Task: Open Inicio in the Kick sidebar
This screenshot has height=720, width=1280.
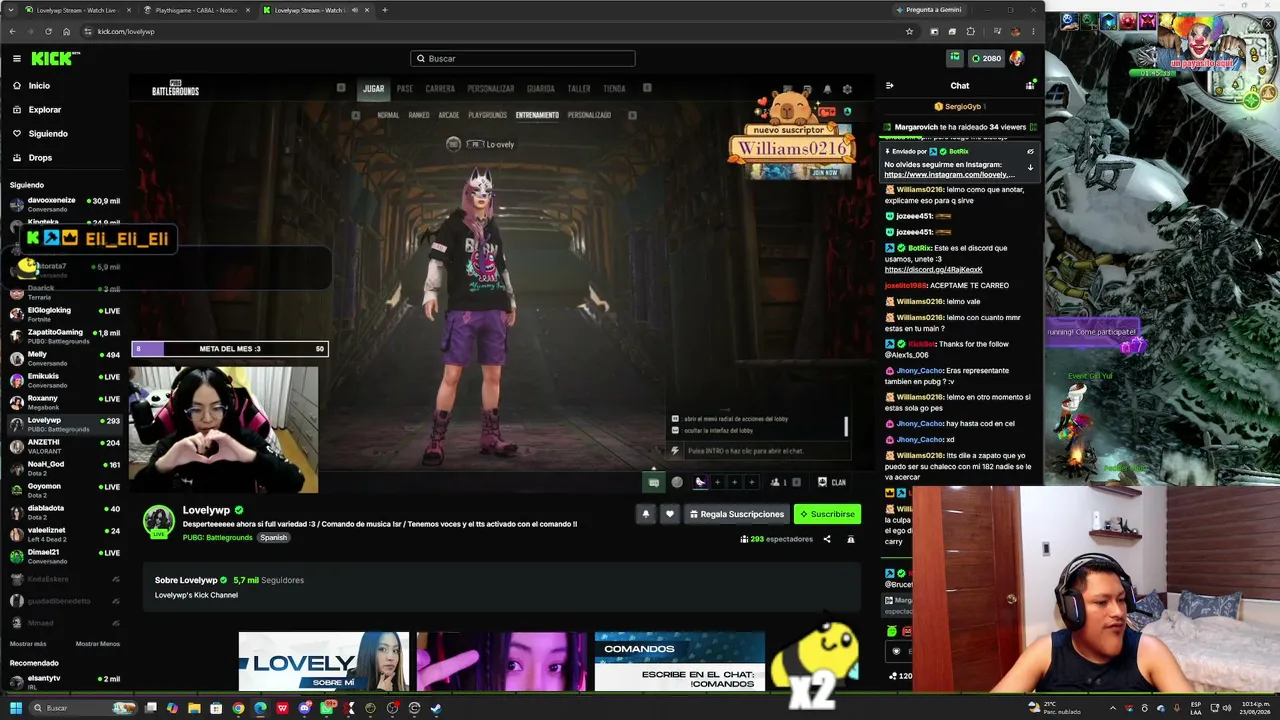Action: point(39,86)
